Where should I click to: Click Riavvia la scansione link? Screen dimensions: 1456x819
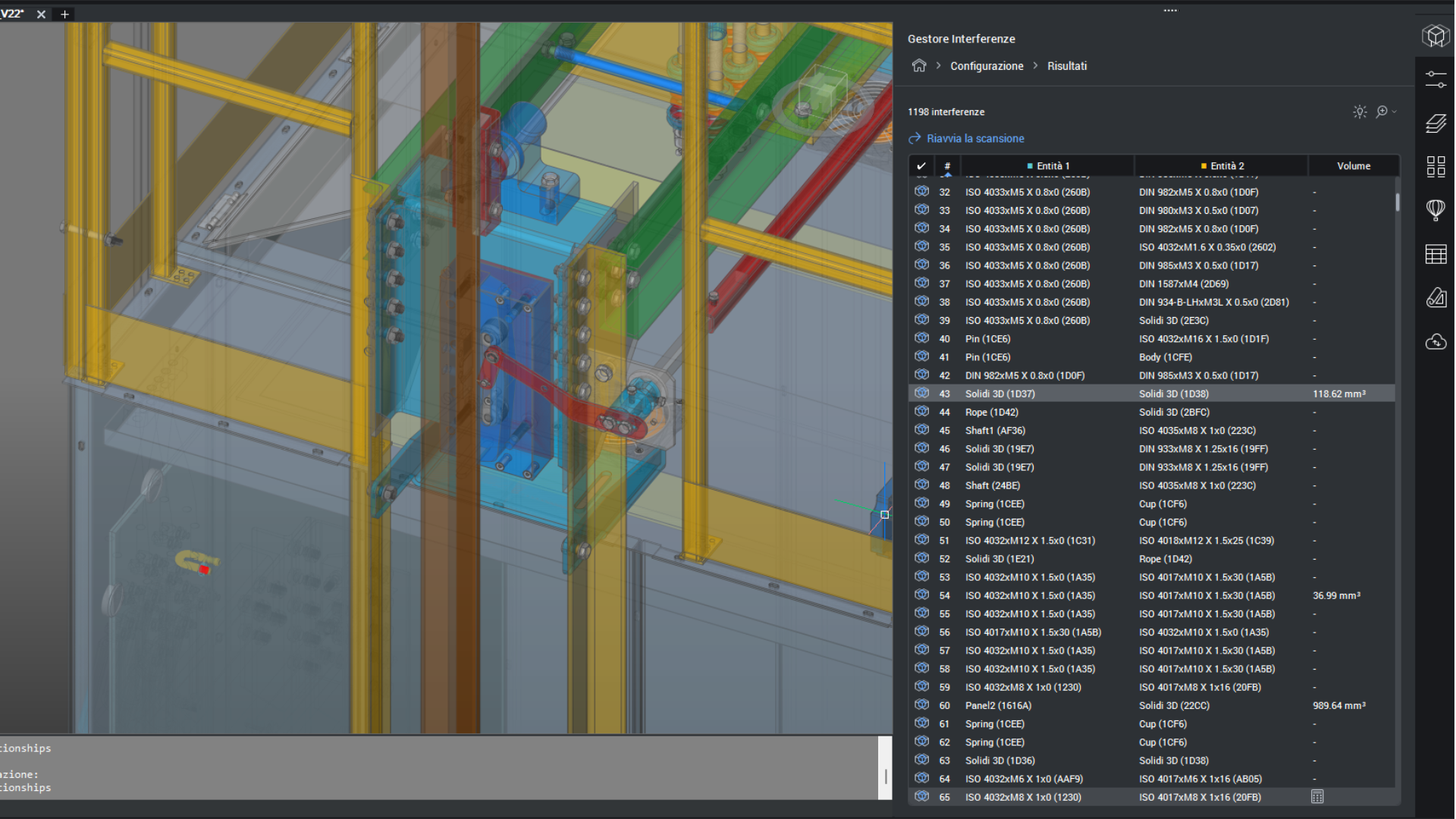[x=974, y=139]
